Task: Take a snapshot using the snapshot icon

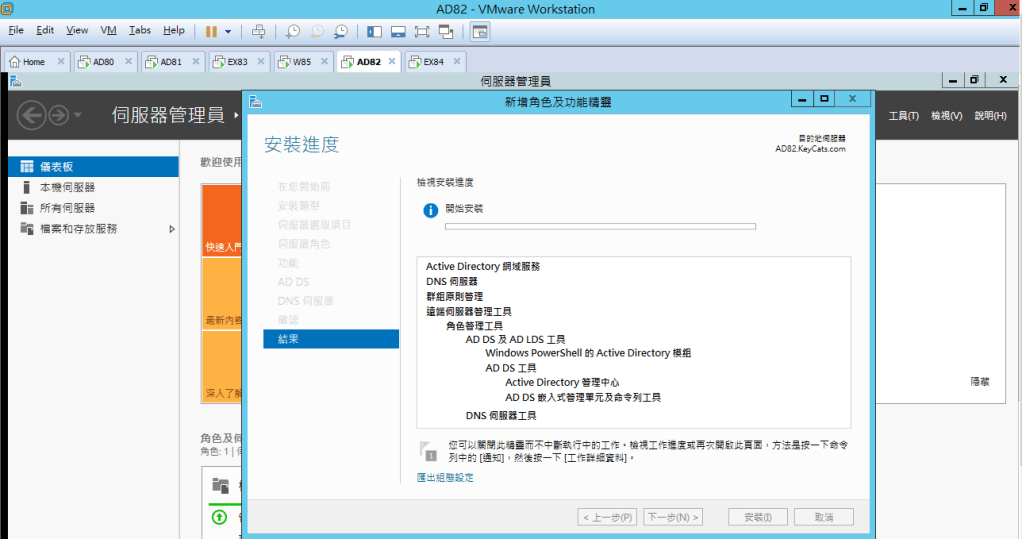Action: tap(293, 31)
